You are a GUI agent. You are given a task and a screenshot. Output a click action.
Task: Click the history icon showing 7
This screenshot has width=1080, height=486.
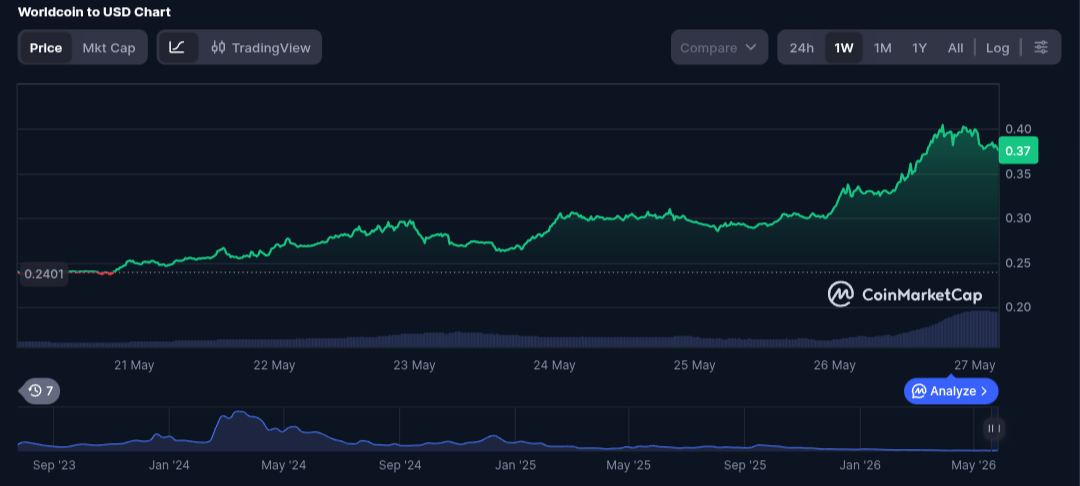click(x=41, y=392)
